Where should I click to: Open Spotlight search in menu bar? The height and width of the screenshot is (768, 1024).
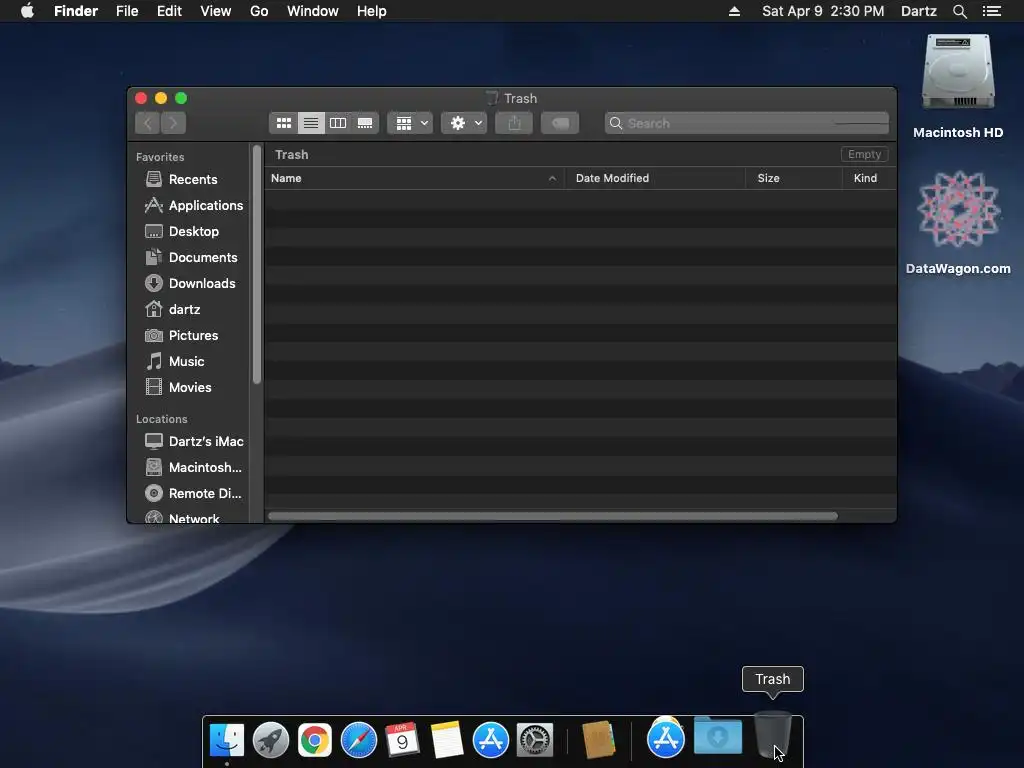[959, 11]
